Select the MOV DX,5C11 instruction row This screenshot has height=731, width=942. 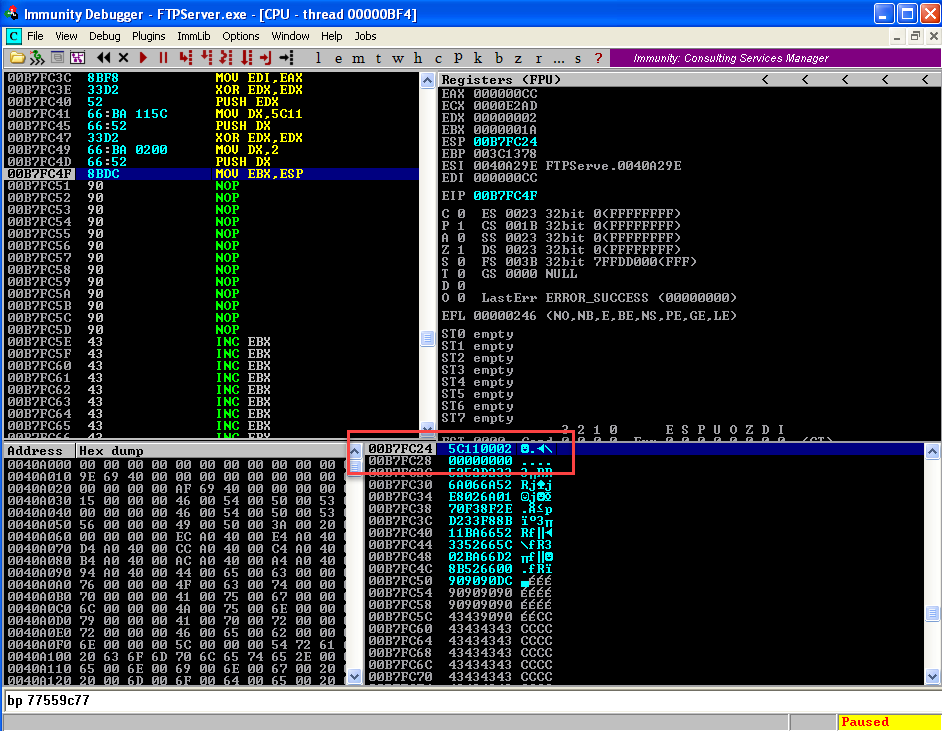click(211, 114)
